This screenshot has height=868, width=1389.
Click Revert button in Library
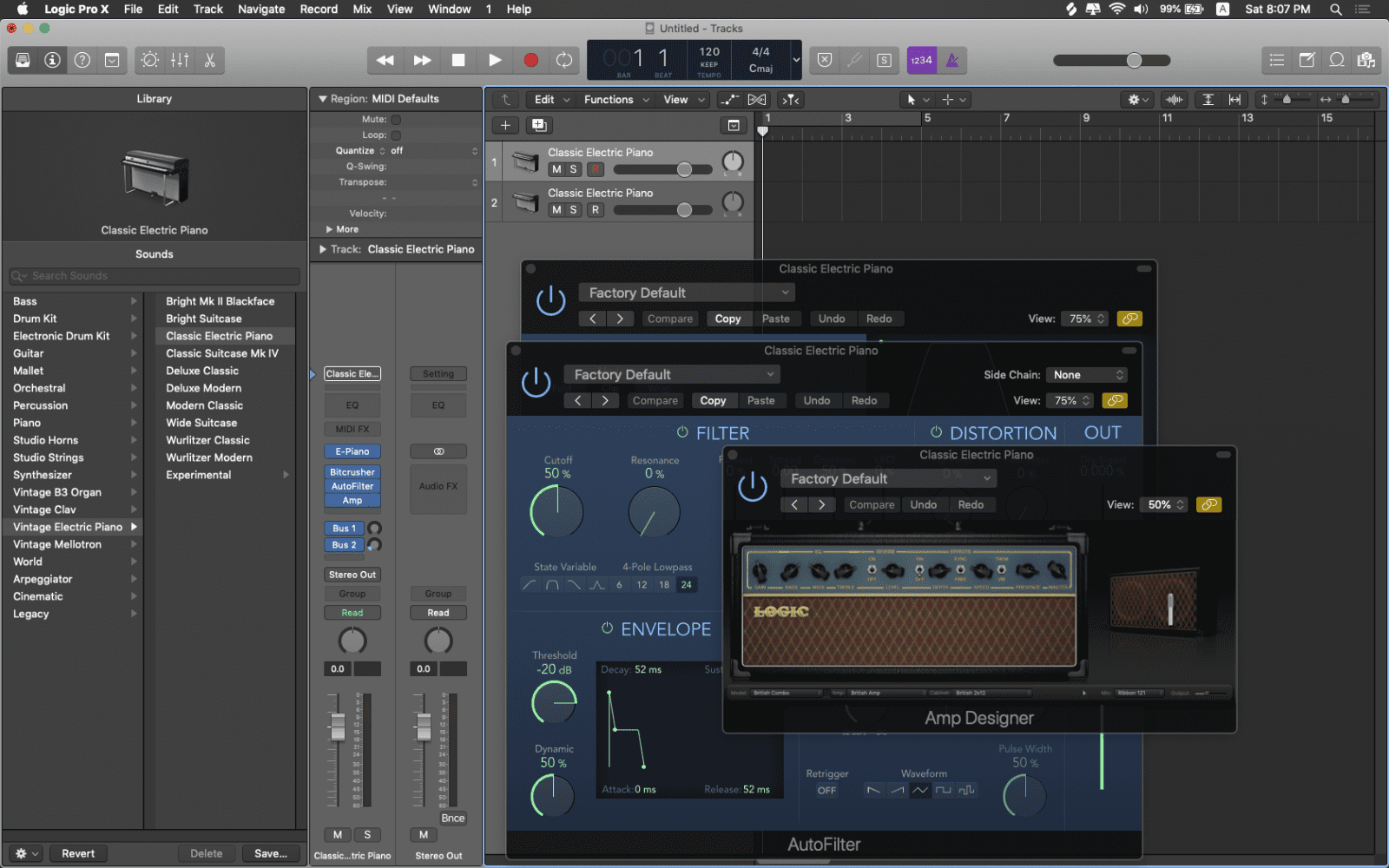[78, 854]
